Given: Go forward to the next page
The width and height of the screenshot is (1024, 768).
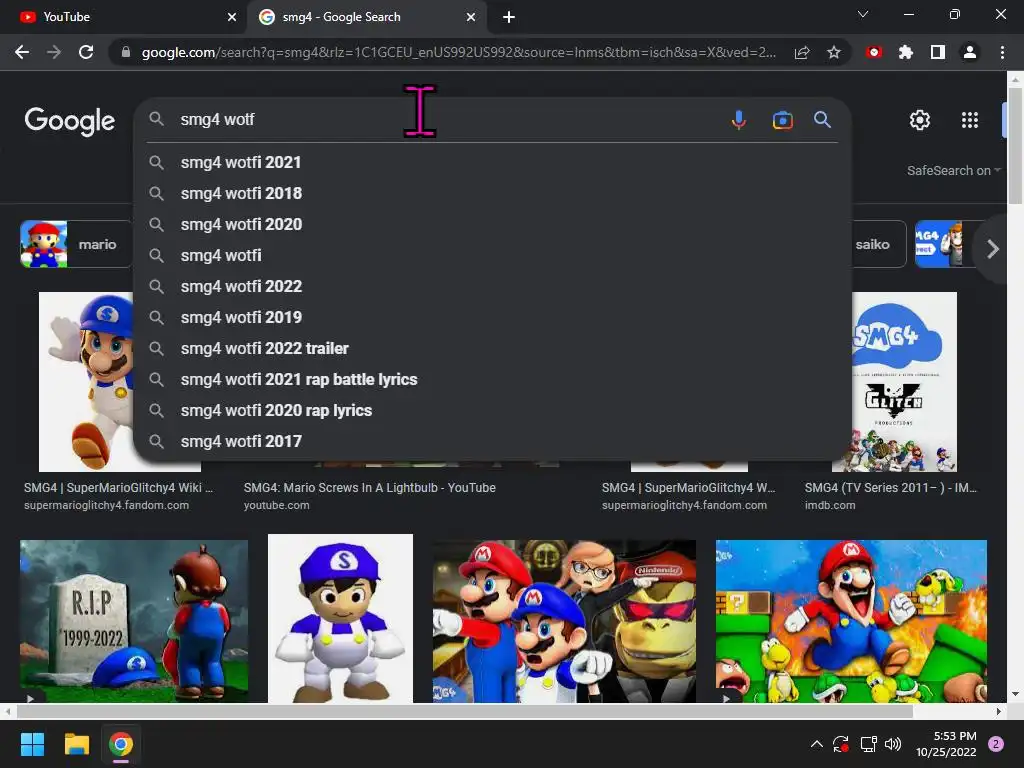Looking at the screenshot, I should pyautogui.click(x=54, y=52).
